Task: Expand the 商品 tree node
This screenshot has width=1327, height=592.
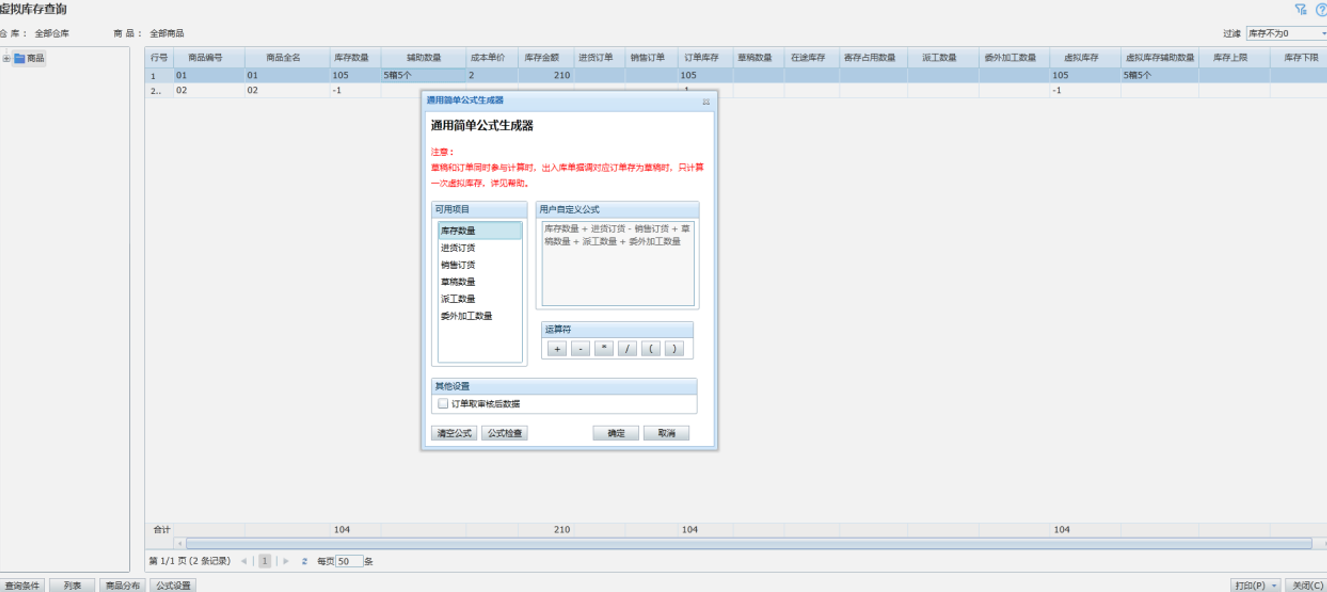Action: point(7,58)
